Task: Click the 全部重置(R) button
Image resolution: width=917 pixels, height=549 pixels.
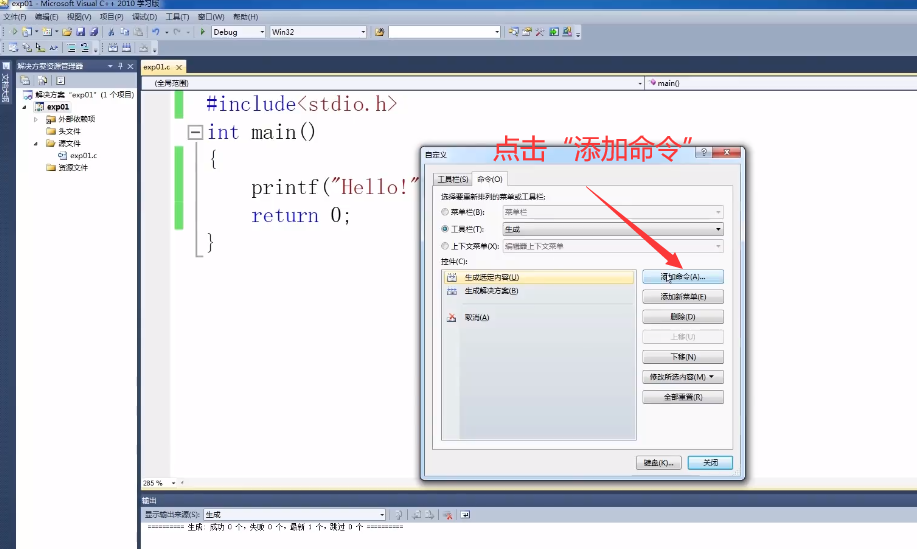Action: tap(682, 397)
